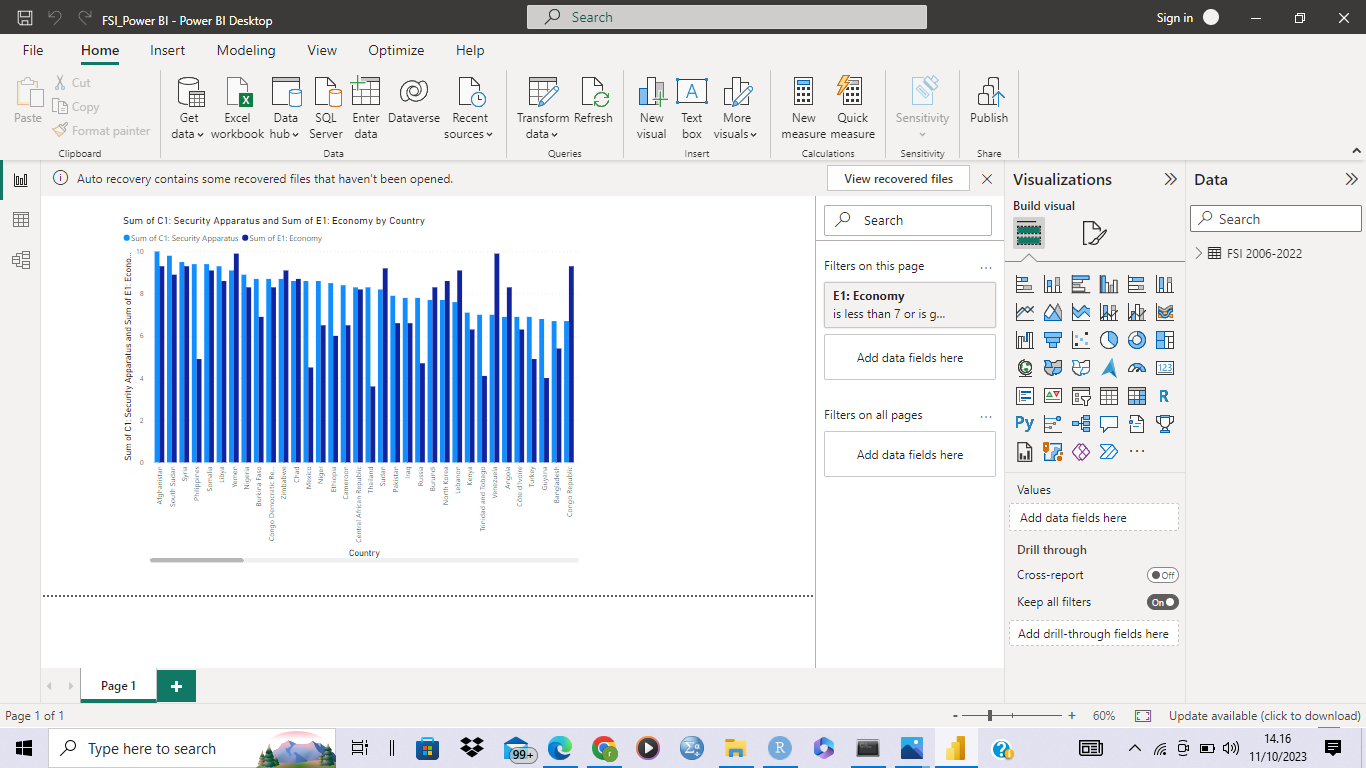The image size is (1366, 768).
Task: Click the Filters pane search field
Action: click(908, 220)
